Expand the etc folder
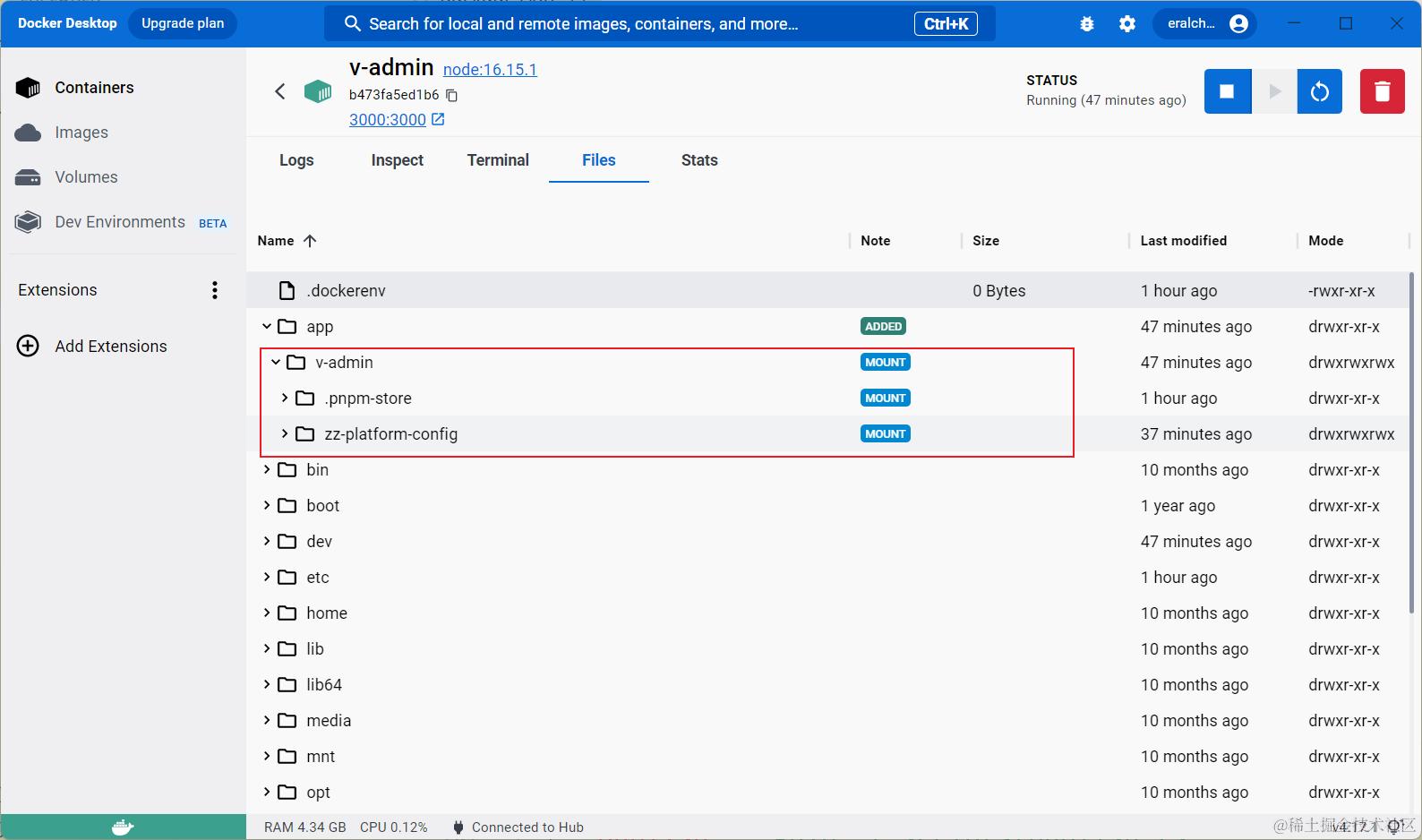 tap(267, 578)
